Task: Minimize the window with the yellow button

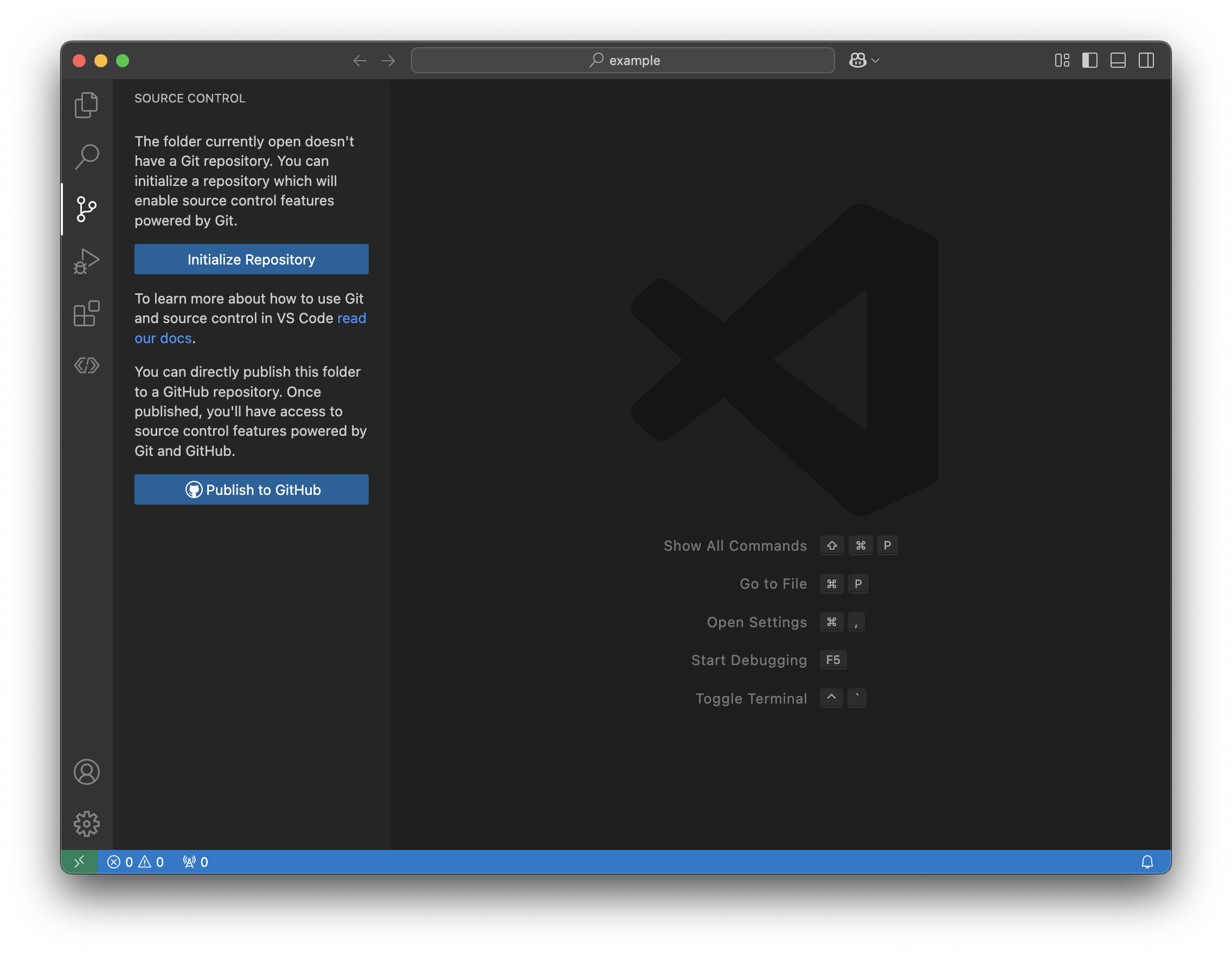Action: pyautogui.click(x=101, y=60)
